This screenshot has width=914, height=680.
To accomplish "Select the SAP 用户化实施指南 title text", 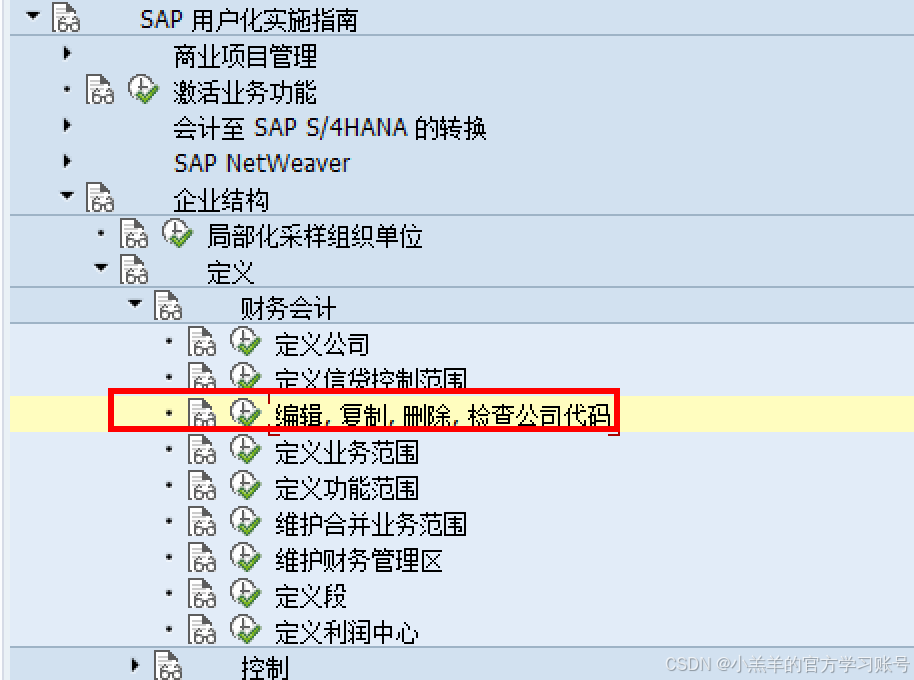I will click(249, 20).
